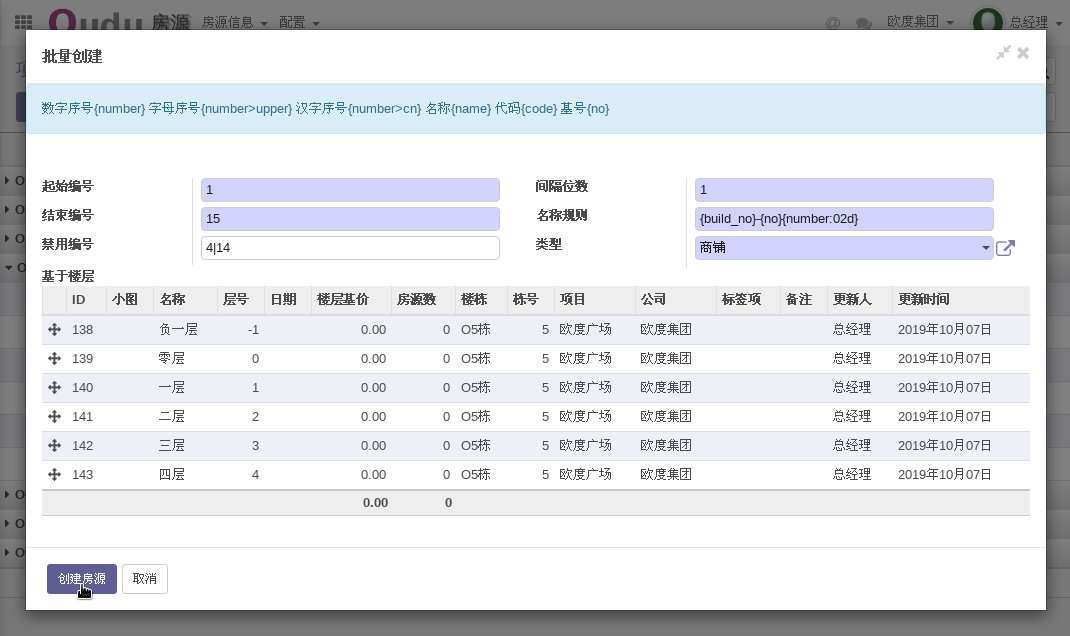Image resolution: width=1070 pixels, height=636 pixels.
Task: Open the 房源信息 menu
Action: click(234, 23)
